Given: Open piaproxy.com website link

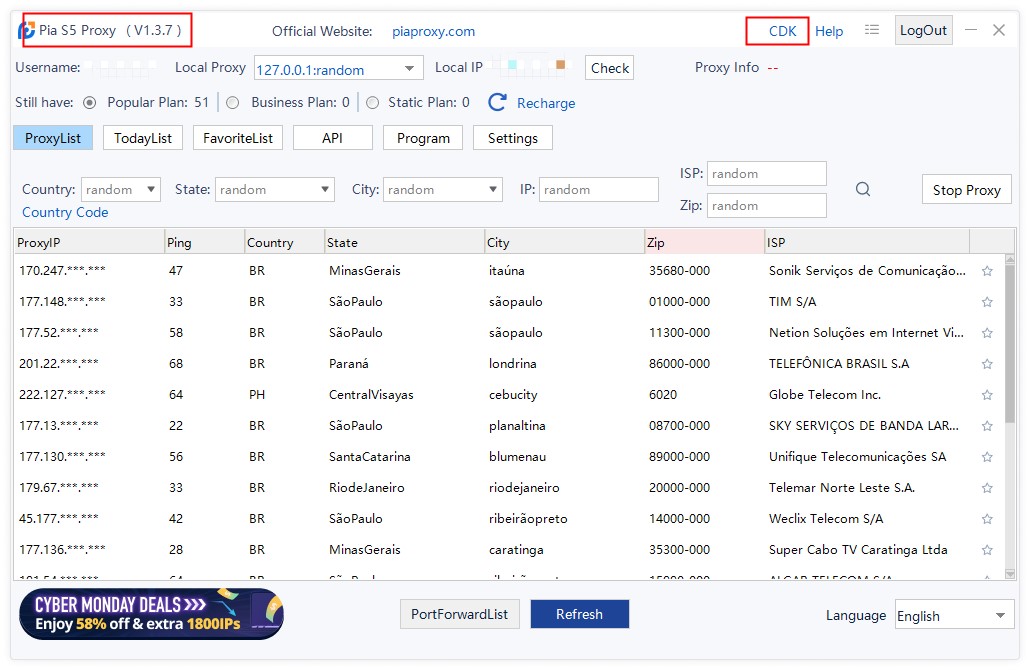Looking at the screenshot, I should point(434,31).
